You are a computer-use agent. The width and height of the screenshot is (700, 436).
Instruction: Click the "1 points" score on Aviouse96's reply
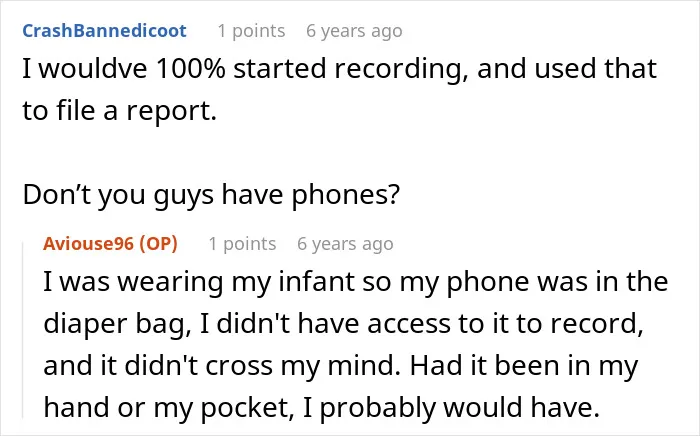pos(242,244)
